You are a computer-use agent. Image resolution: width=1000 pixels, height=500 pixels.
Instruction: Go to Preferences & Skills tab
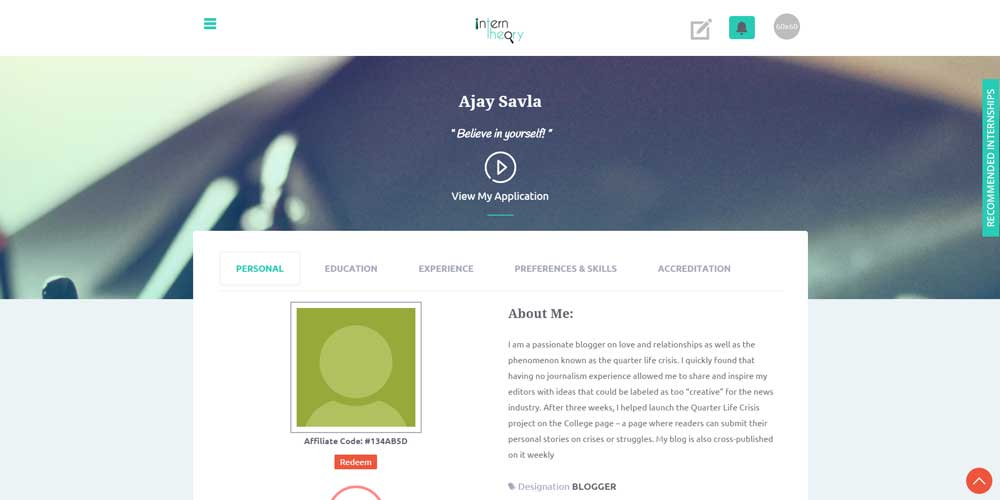point(566,268)
